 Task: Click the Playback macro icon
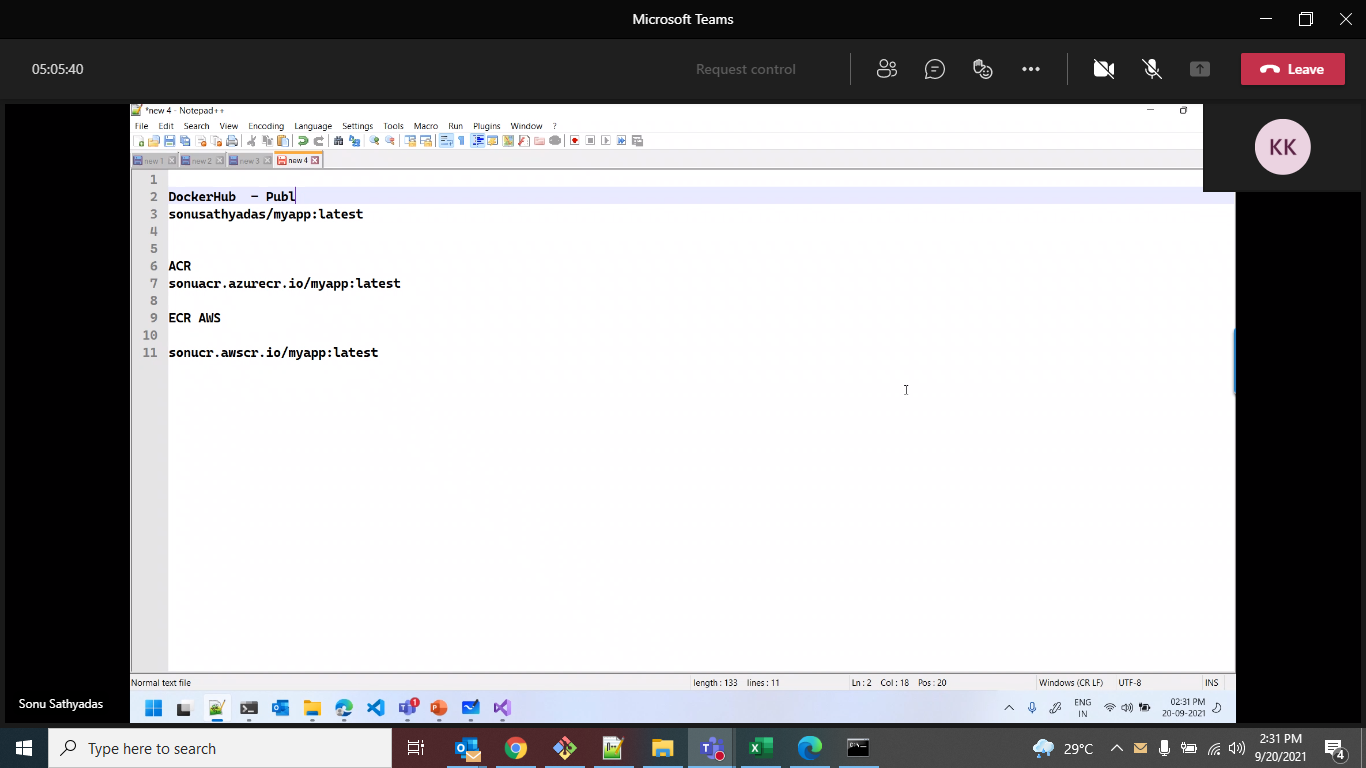606,141
